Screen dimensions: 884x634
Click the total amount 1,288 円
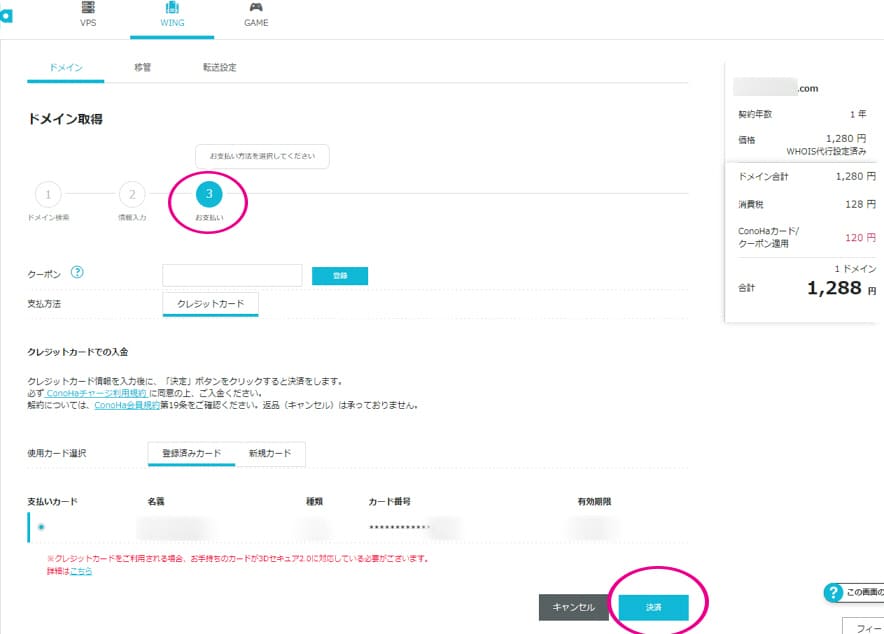point(842,288)
